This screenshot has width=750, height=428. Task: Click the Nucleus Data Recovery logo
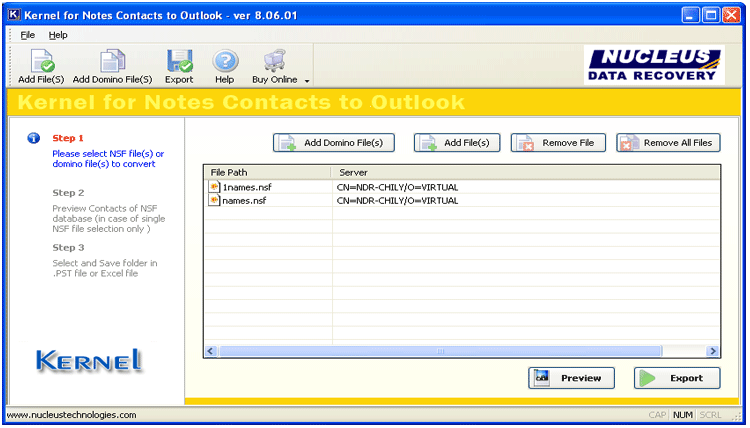(654, 65)
